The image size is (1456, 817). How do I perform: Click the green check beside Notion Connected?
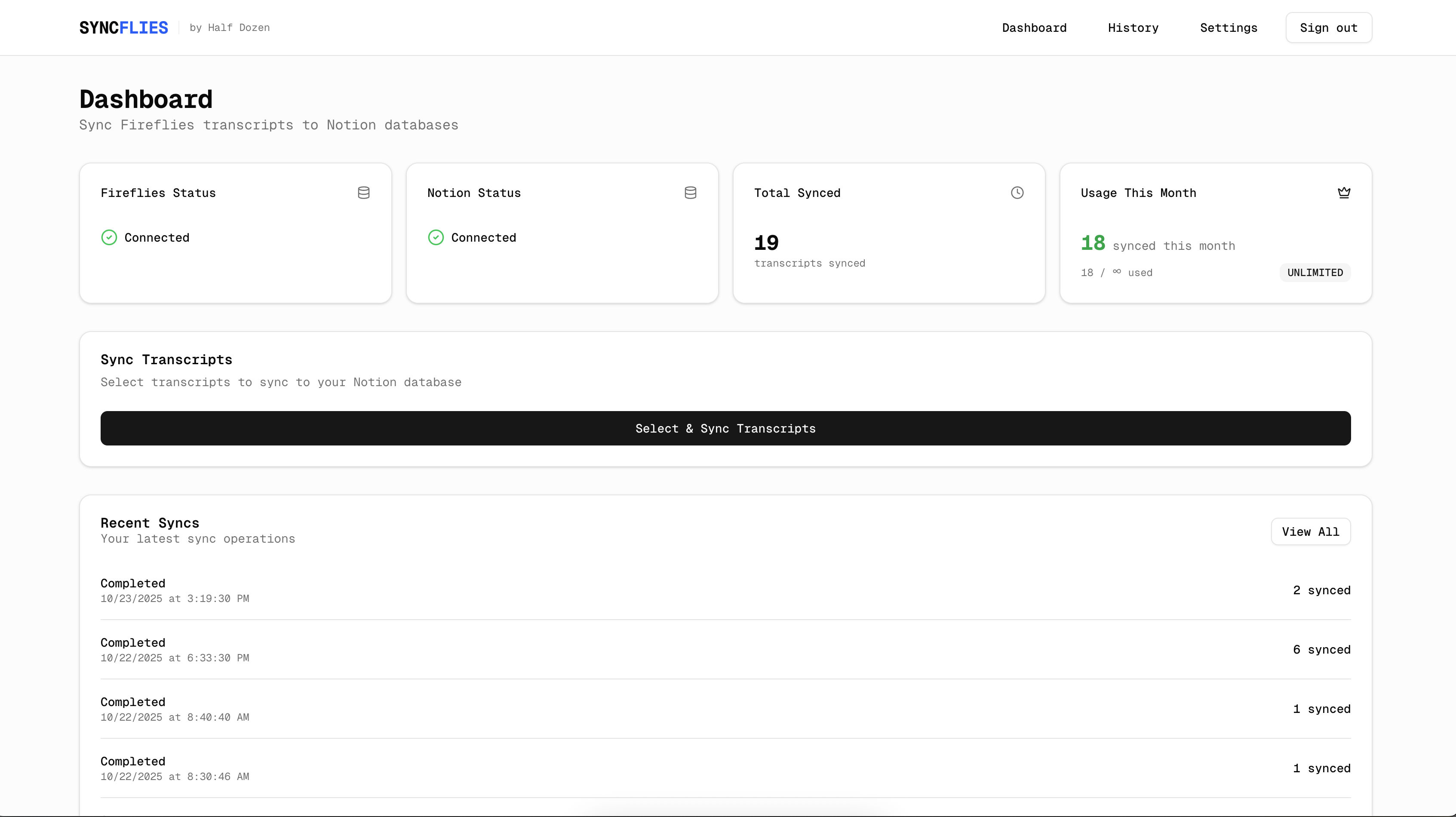tap(436, 237)
